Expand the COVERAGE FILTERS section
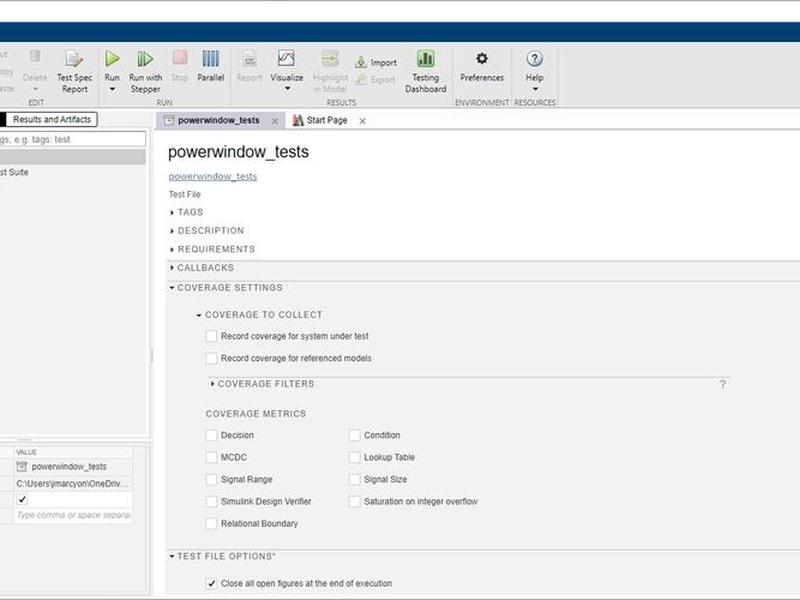The image size is (800, 600). click(212, 384)
